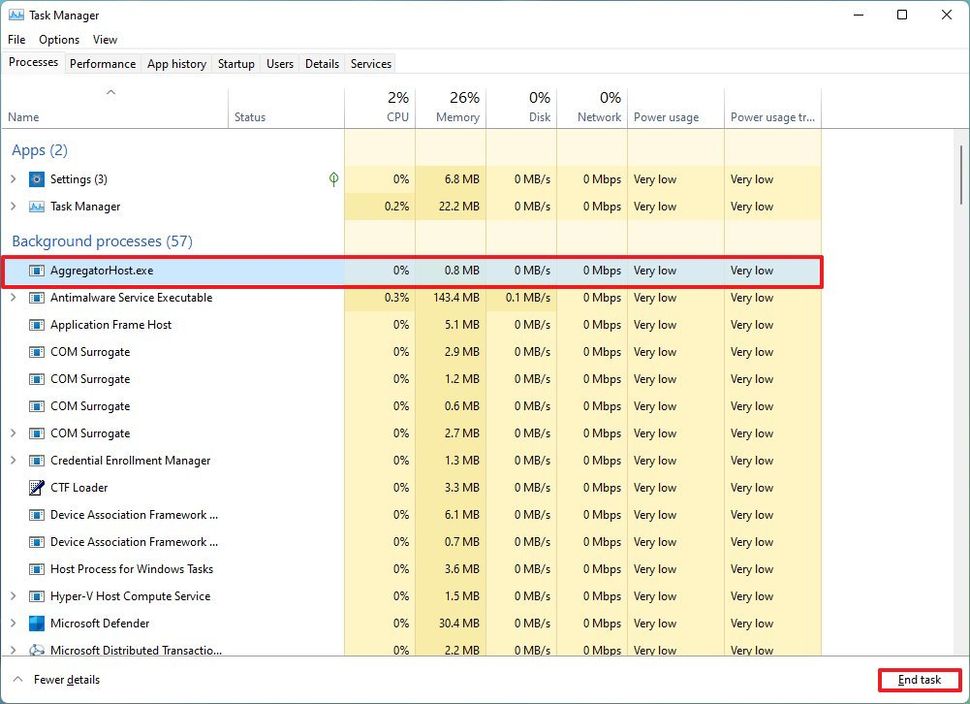Click the Microsoft Defender shield icon
Viewport: 970px width, 704px height.
point(34,623)
